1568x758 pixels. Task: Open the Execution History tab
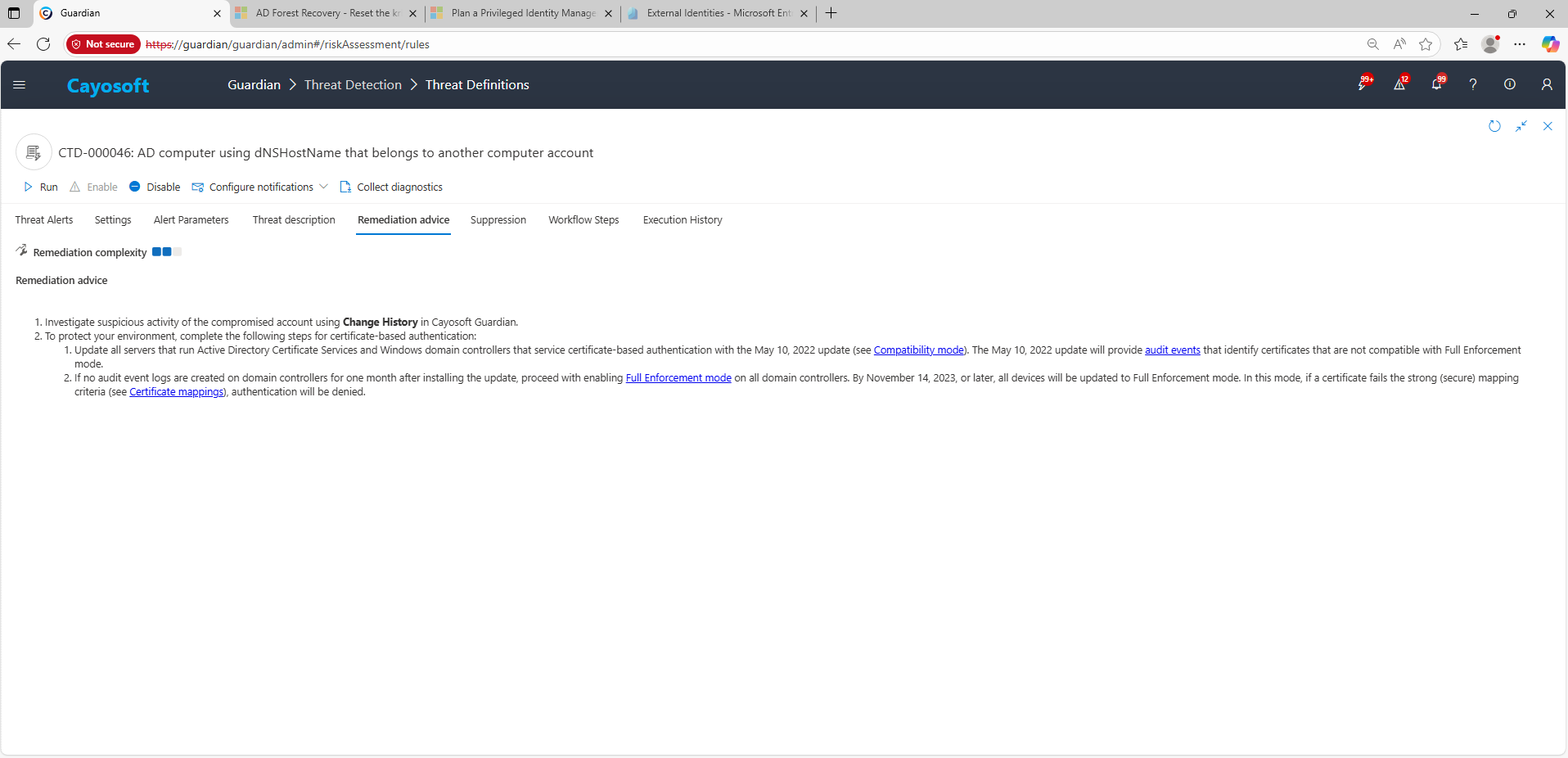point(683,220)
